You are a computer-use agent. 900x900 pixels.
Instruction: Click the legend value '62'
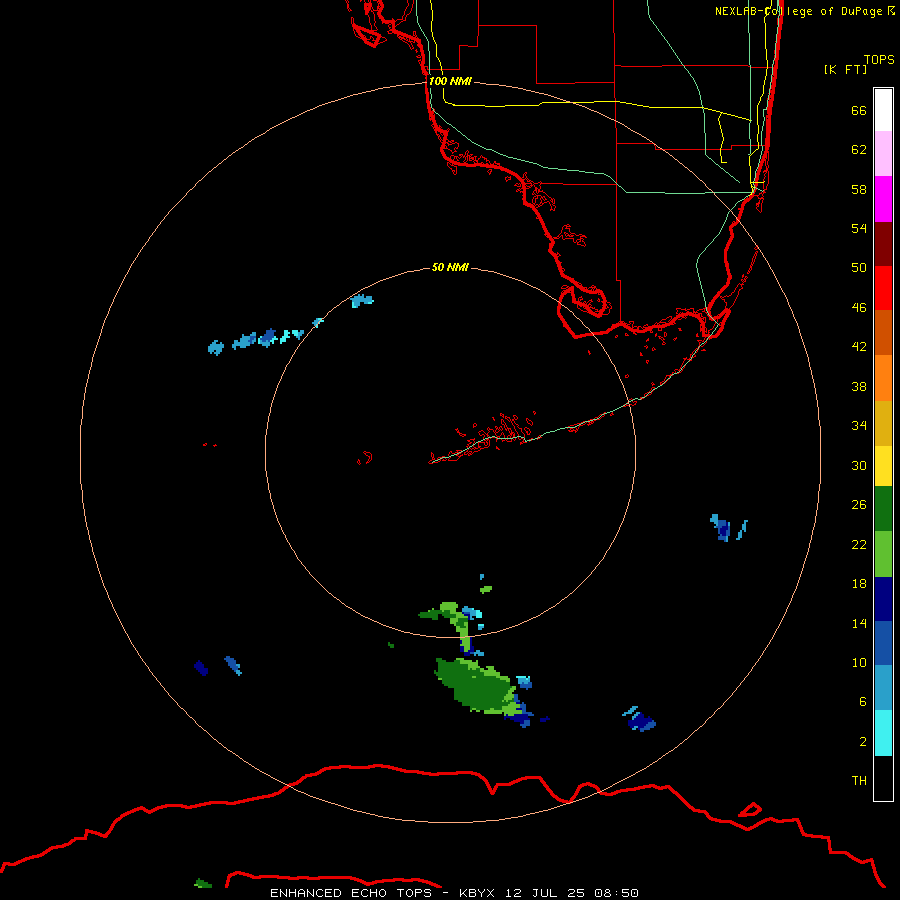(859, 150)
